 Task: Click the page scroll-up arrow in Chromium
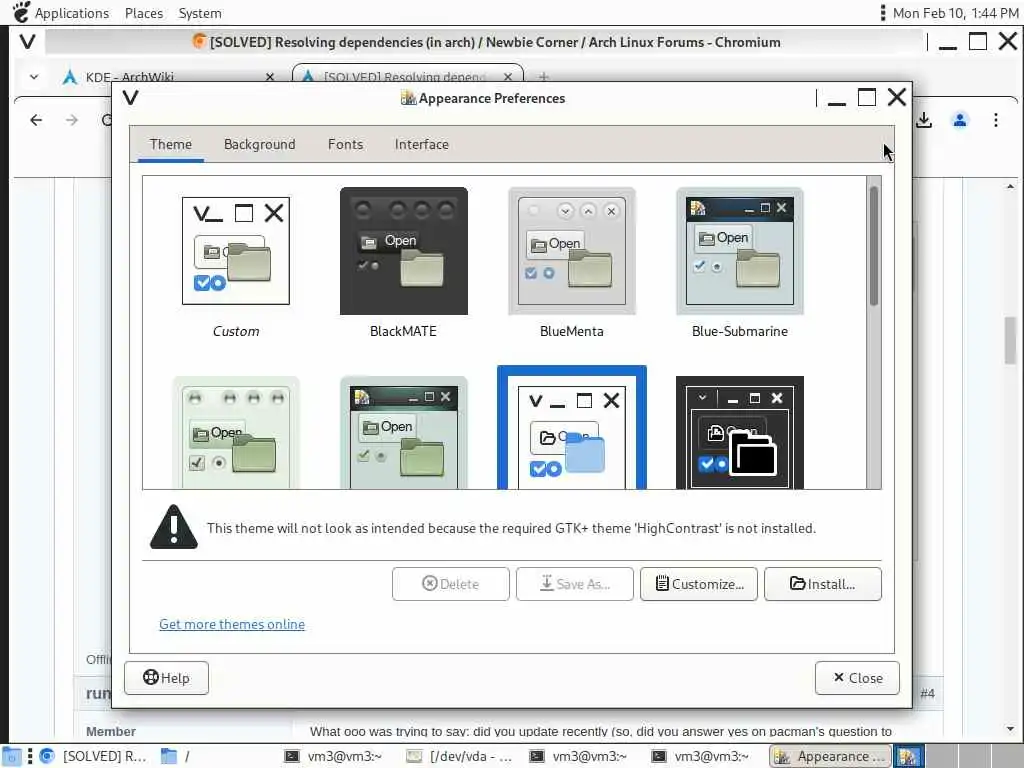[1010, 187]
